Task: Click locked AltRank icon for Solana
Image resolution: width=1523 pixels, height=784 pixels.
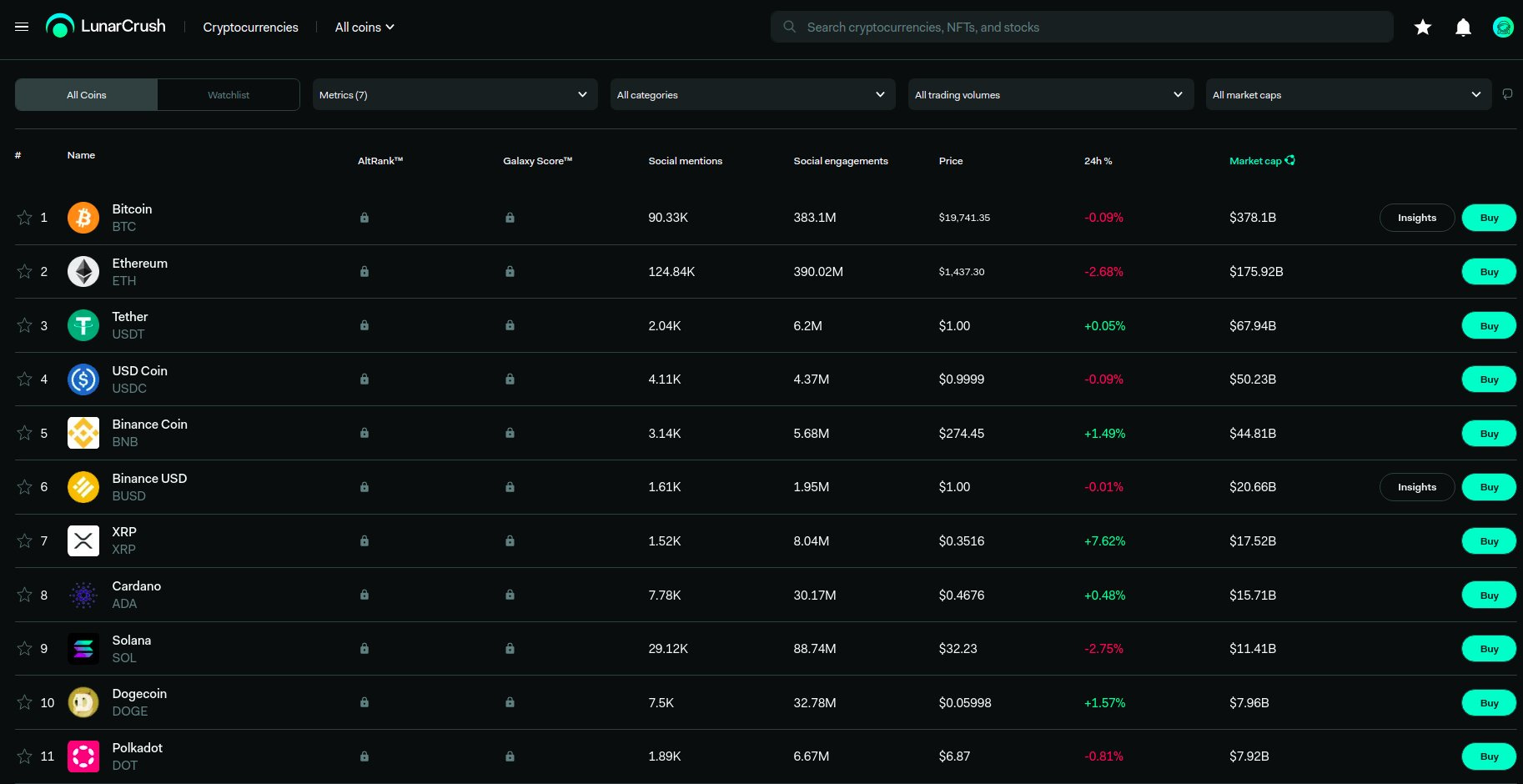Action: 364,649
